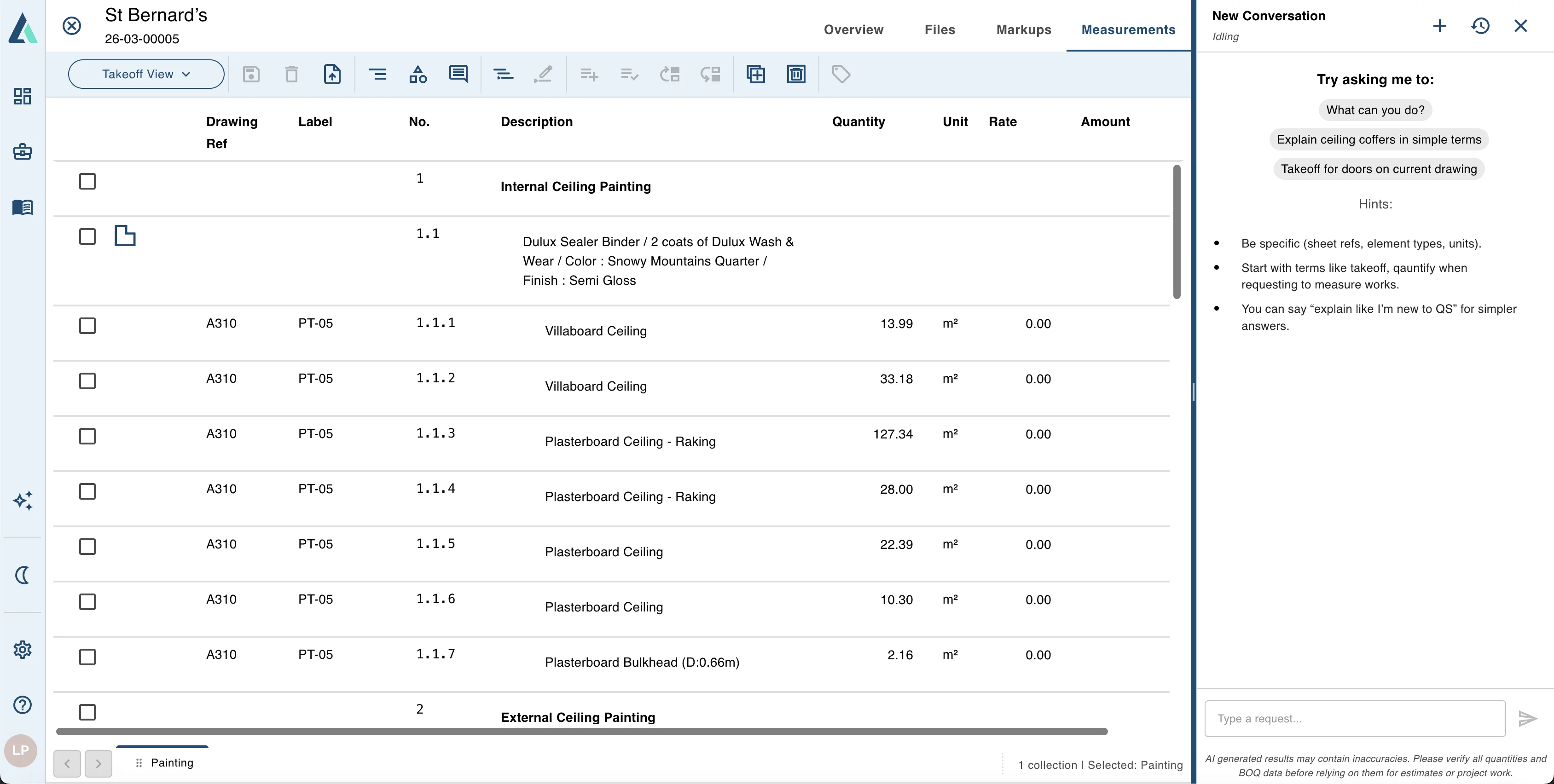
Task: Click 'What can you do?' suggestion
Action: (x=1375, y=110)
